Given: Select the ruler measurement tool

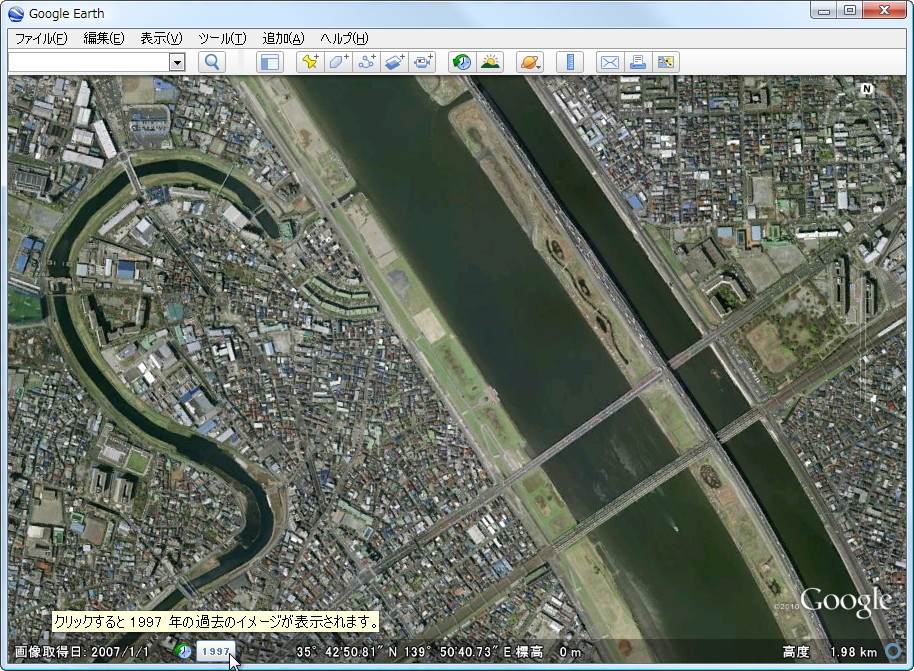Looking at the screenshot, I should point(570,62).
